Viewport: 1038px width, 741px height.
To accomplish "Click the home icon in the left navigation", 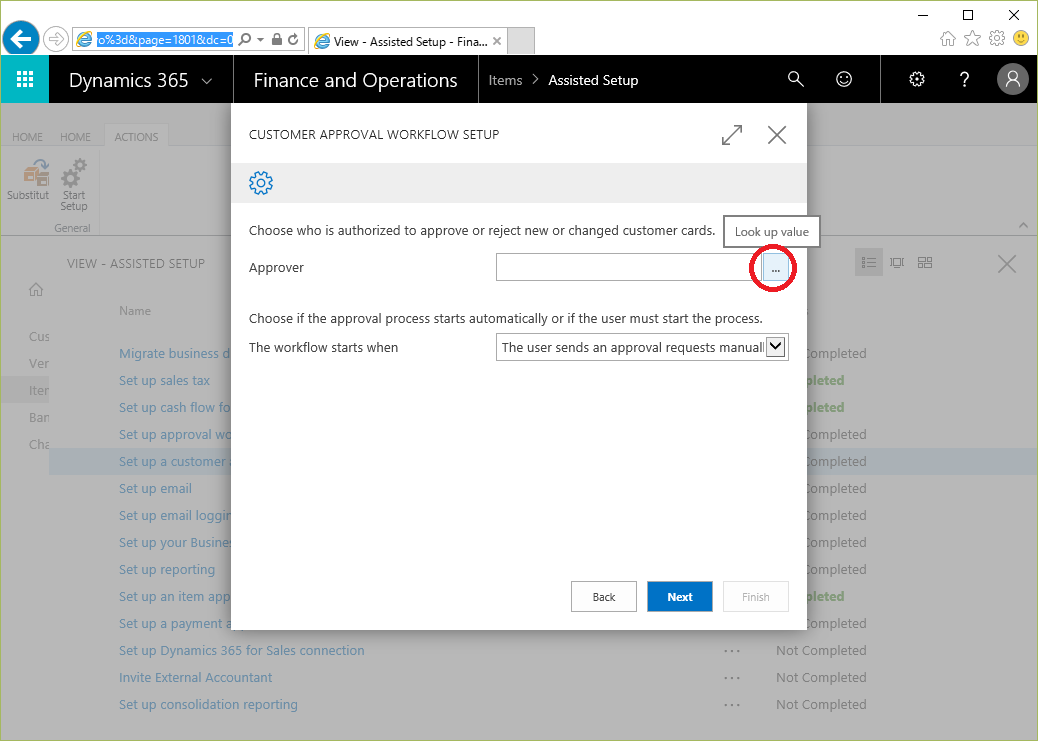I will [36, 289].
